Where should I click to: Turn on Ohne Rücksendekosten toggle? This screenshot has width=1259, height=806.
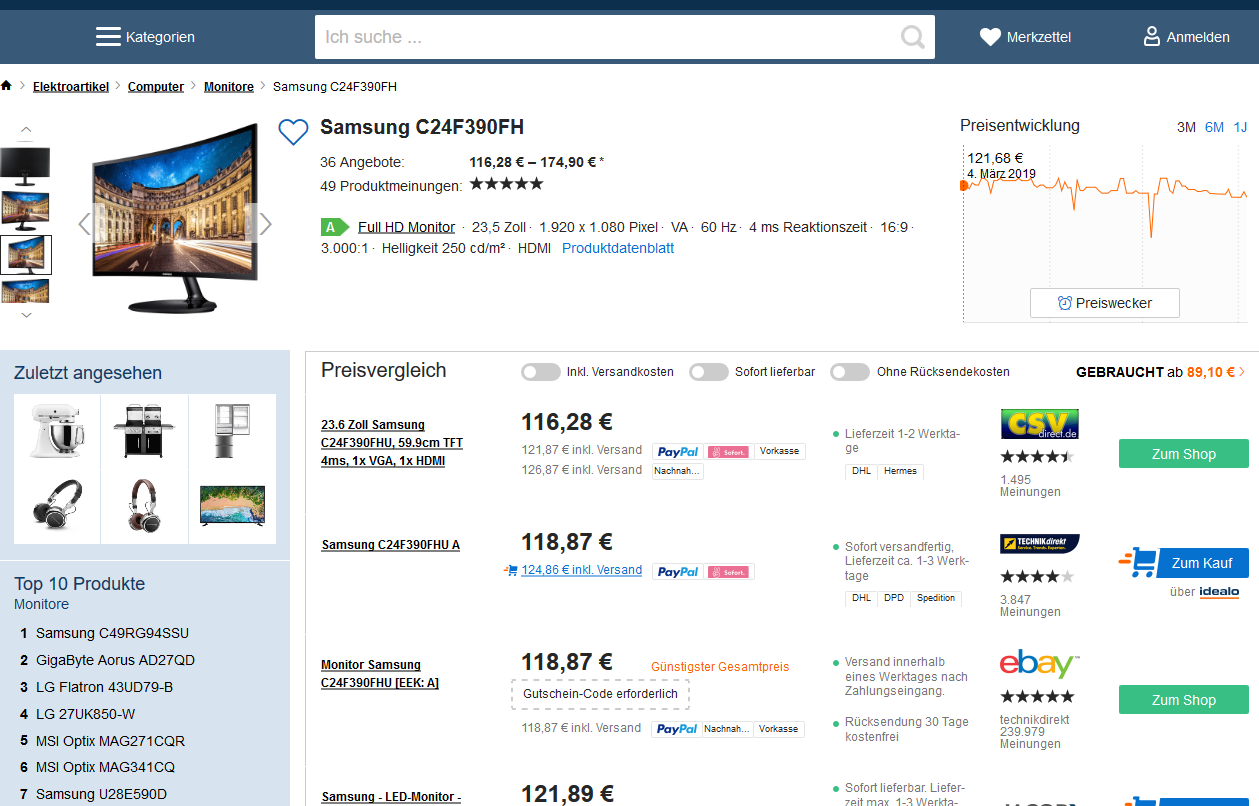pyautogui.click(x=850, y=372)
